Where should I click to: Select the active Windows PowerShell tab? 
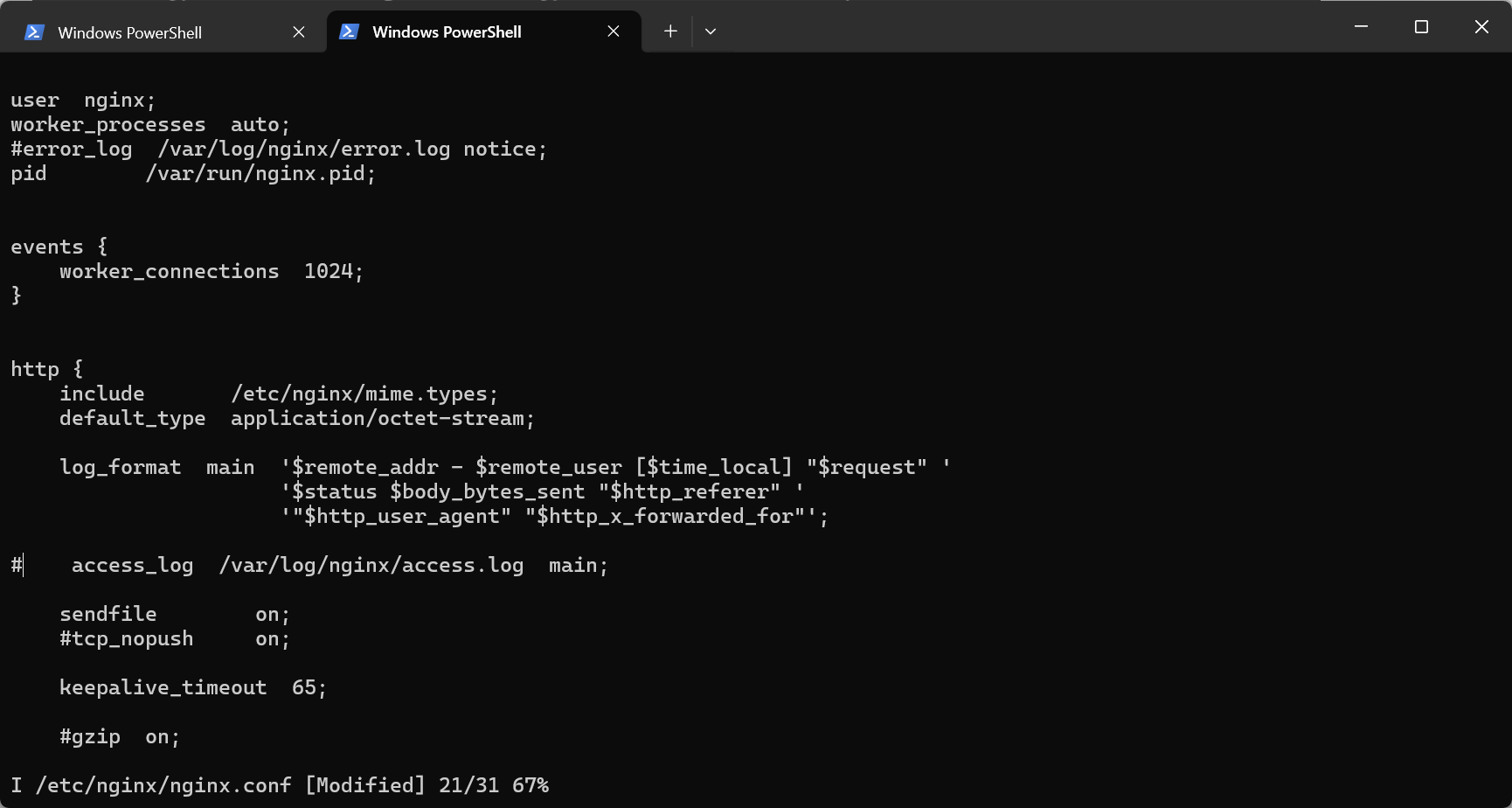click(x=446, y=31)
